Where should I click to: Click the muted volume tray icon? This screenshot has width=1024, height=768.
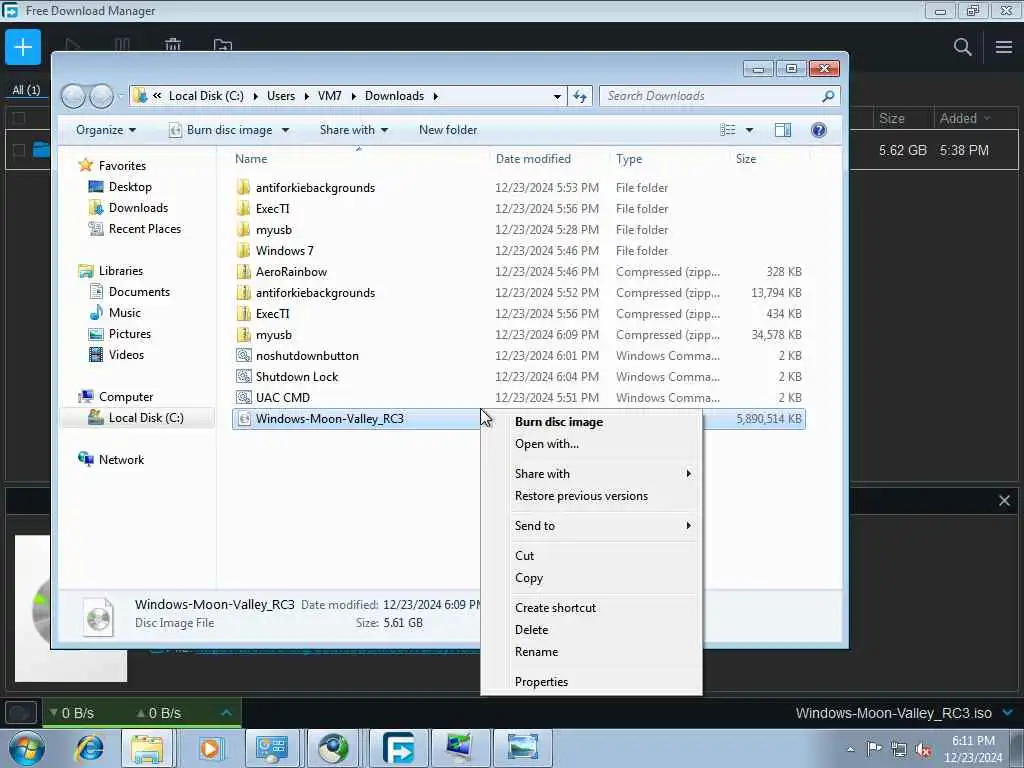(x=923, y=749)
